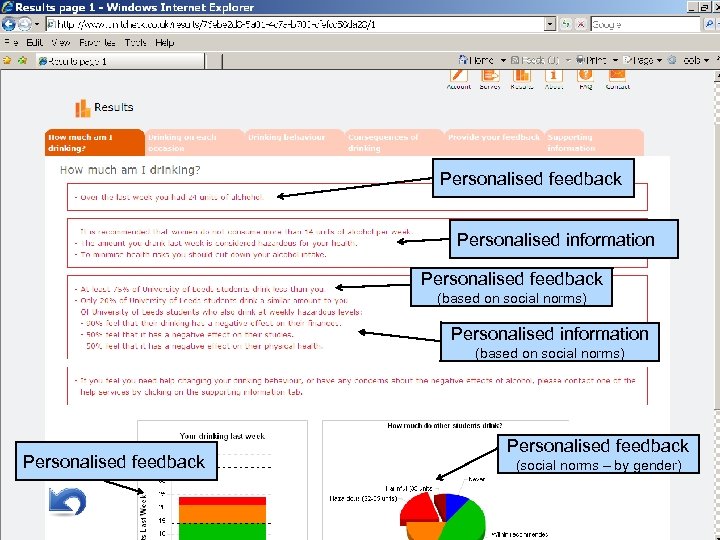This screenshot has height=540, width=720.
Task: Switch to 'Drinking on each occasion' tab
Action: (195, 142)
